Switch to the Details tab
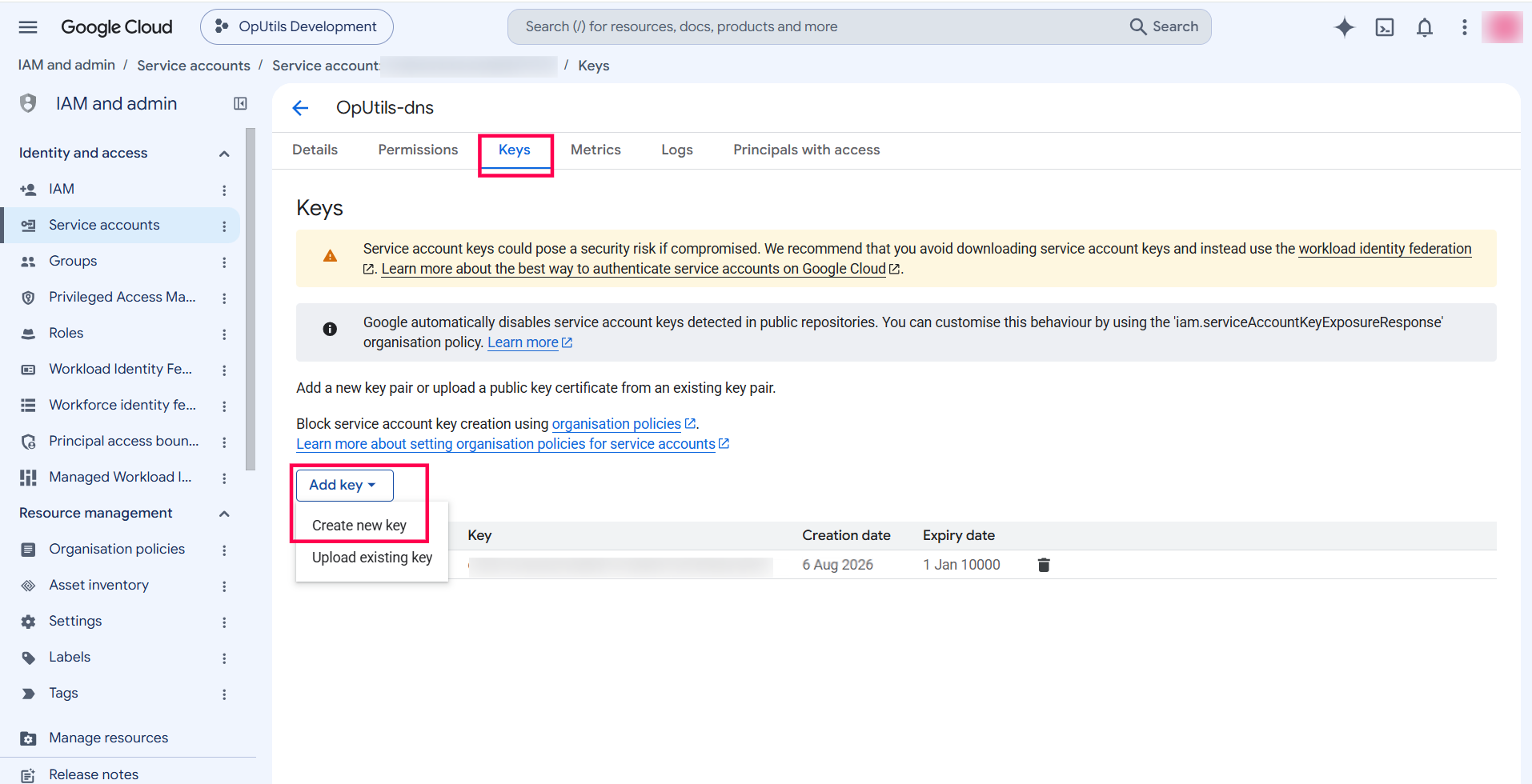1532x784 pixels. (x=315, y=150)
